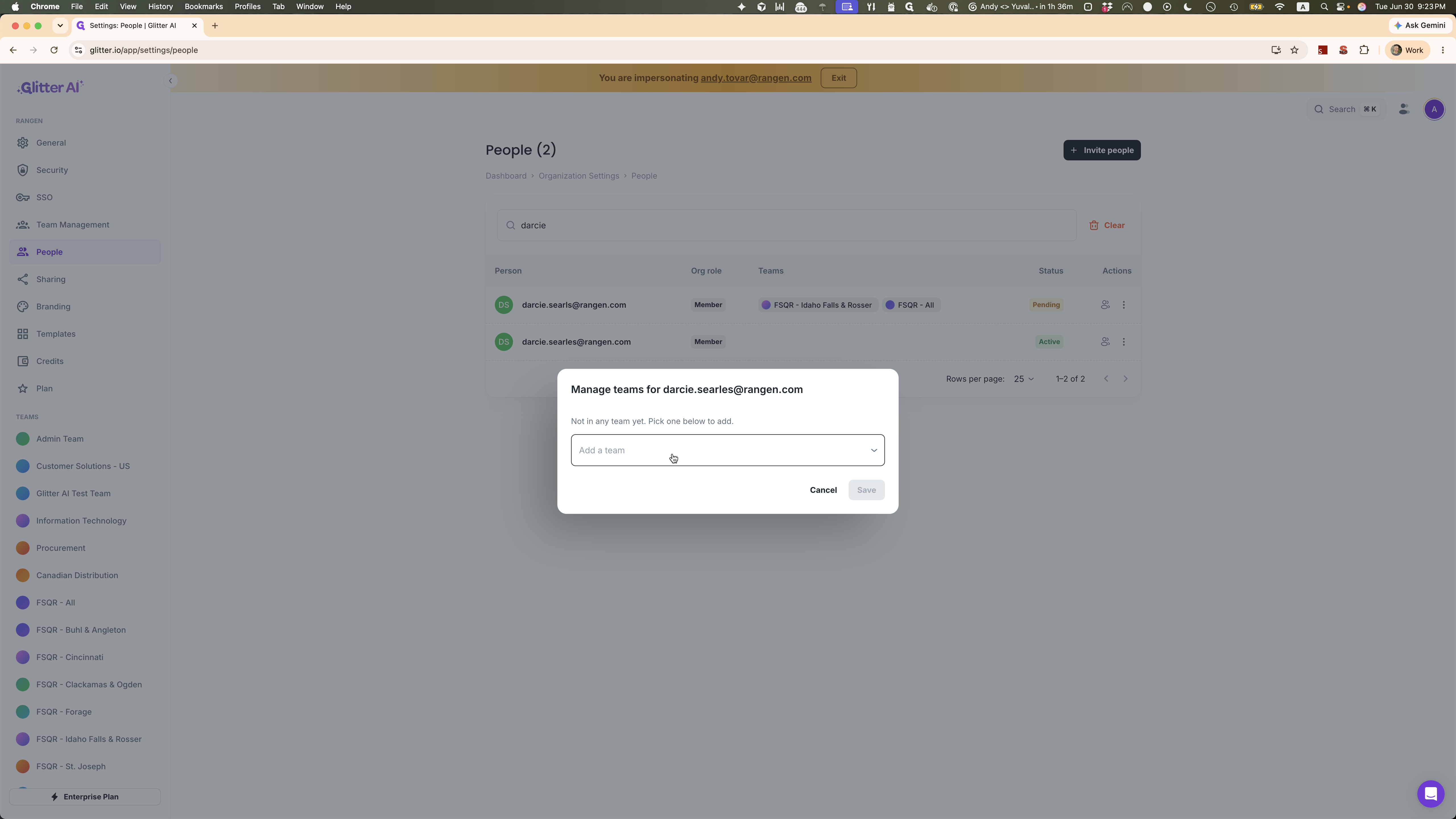This screenshot has height=819, width=1456.
Task: Select the Settings: People browser tab
Action: (x=138, y=25)
